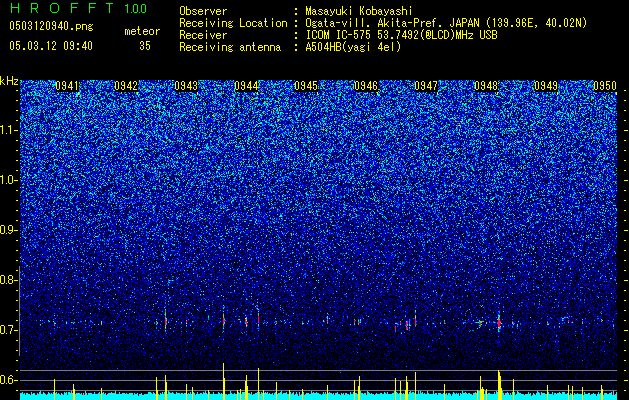Screen dimensions: 629x400
Task: Click the red meteor echo just after 0948
Action: 499,322
